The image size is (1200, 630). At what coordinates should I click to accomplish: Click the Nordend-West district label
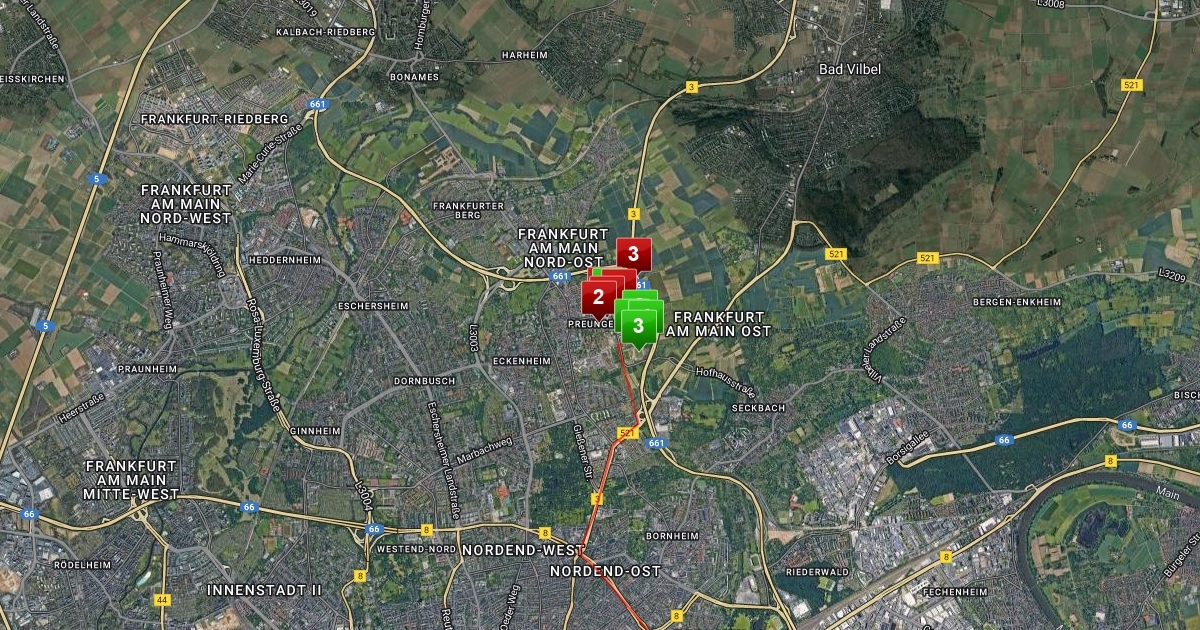522,551
